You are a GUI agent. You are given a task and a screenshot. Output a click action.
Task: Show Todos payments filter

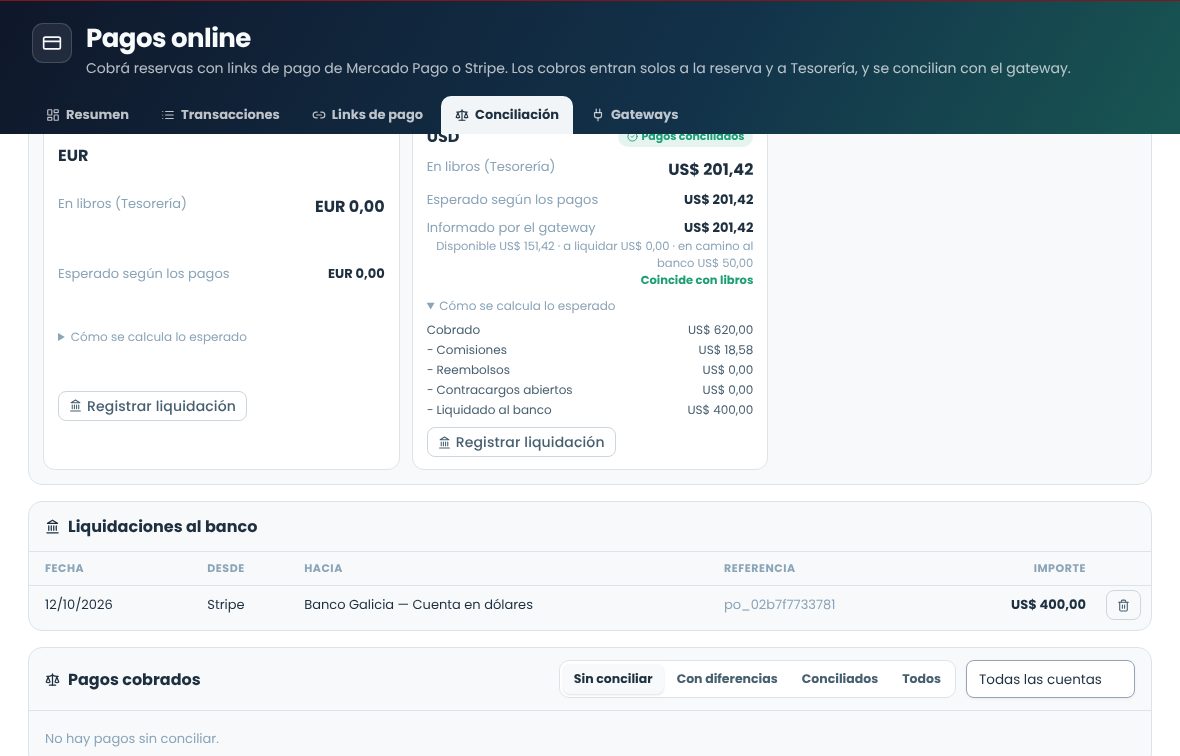pos(921,679)
